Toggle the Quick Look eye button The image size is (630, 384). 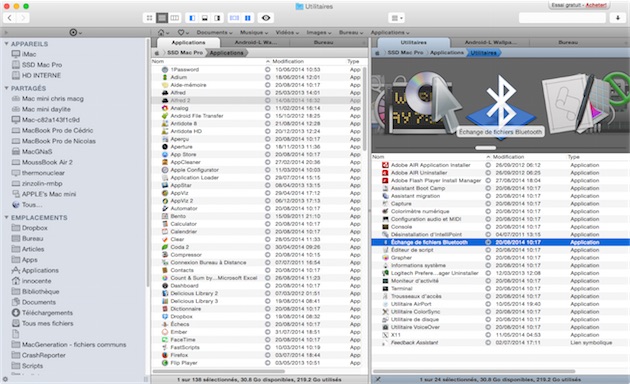tap(266, 18)
